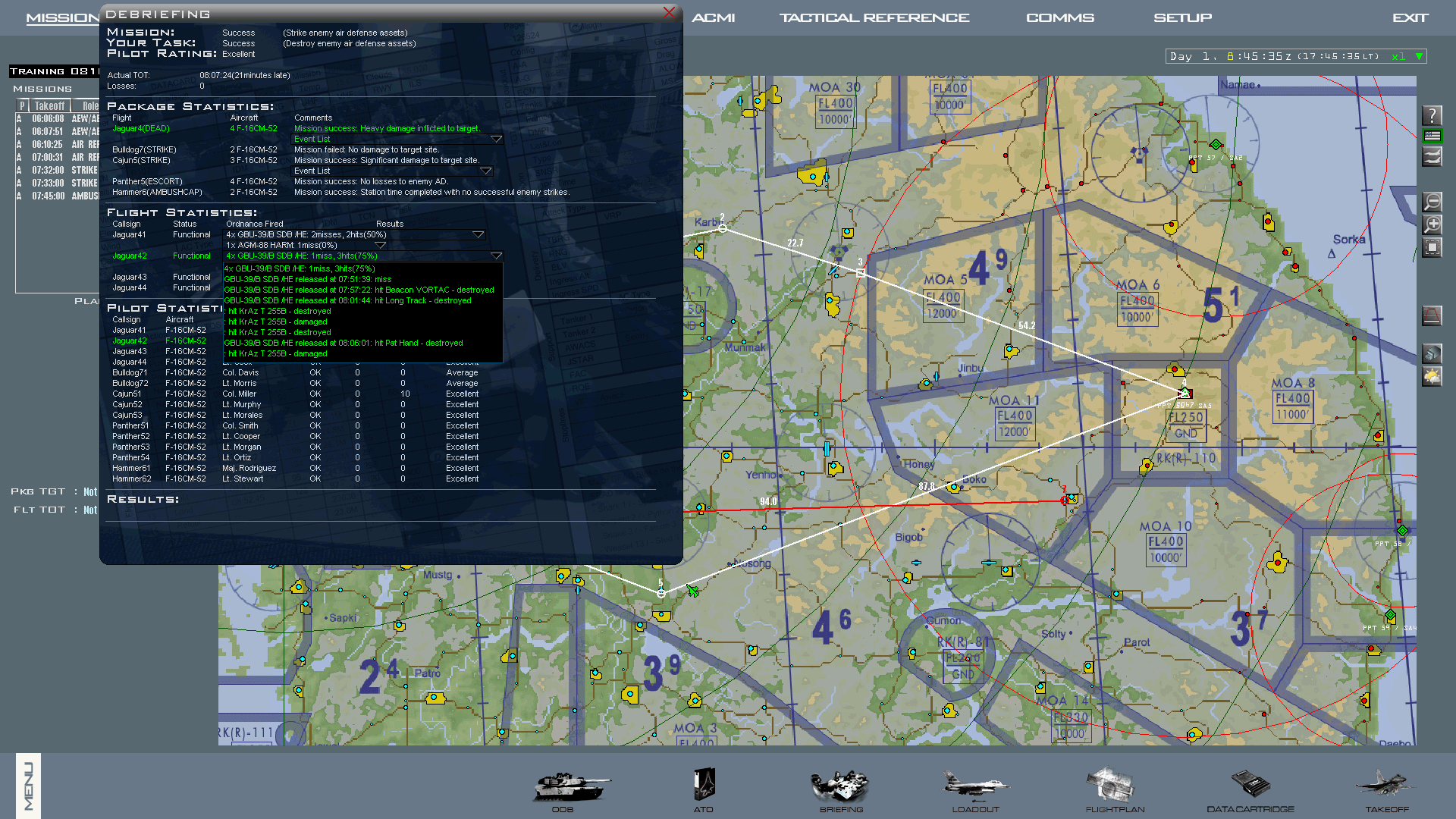Click the US flag team icon
1456x819 pixels.
coord(1432,136)
